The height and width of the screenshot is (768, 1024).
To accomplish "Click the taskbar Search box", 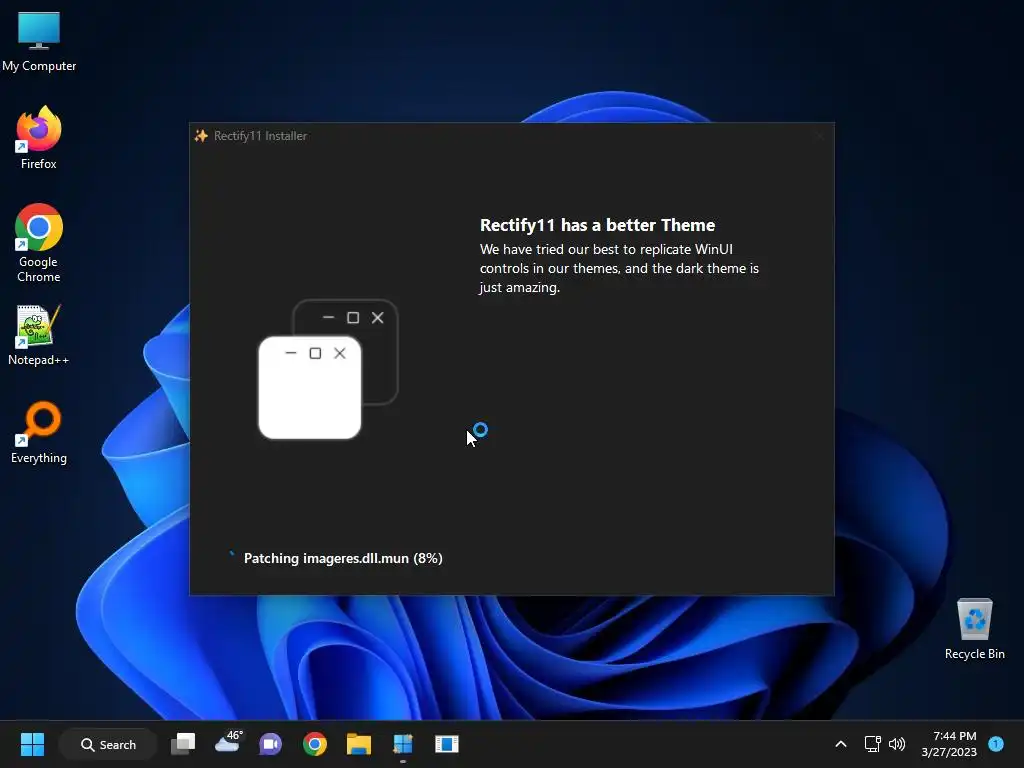I will tap(108, 744).
